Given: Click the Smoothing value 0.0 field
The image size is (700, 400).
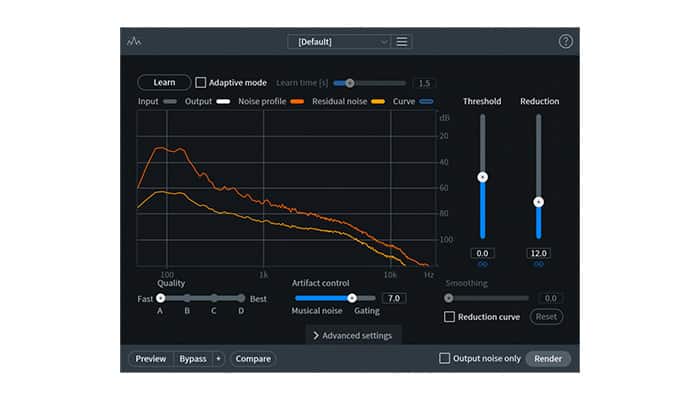Looking at the screenshot, I should (x=551, y=298).
